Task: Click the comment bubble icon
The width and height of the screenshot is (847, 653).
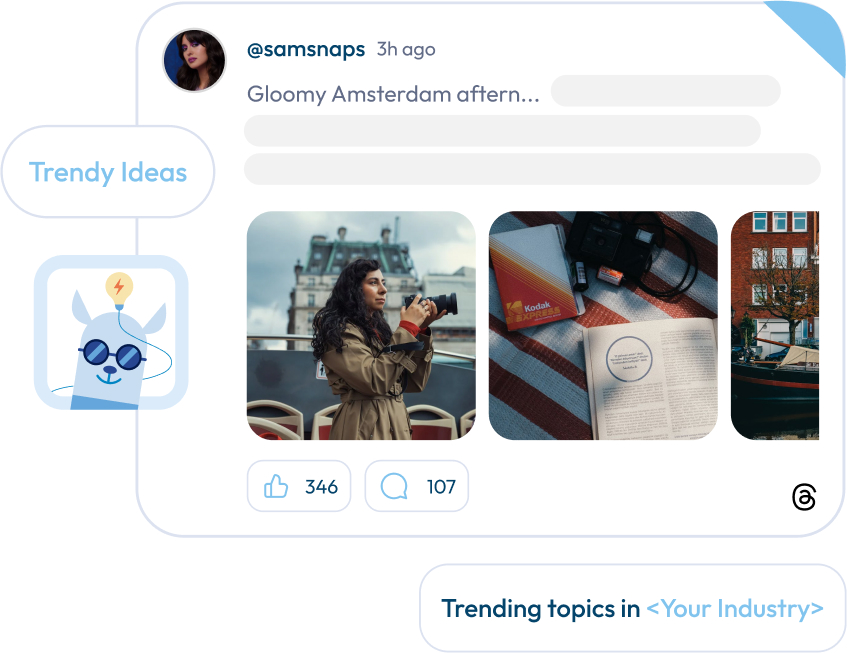Action: click(x=394, y=487)
